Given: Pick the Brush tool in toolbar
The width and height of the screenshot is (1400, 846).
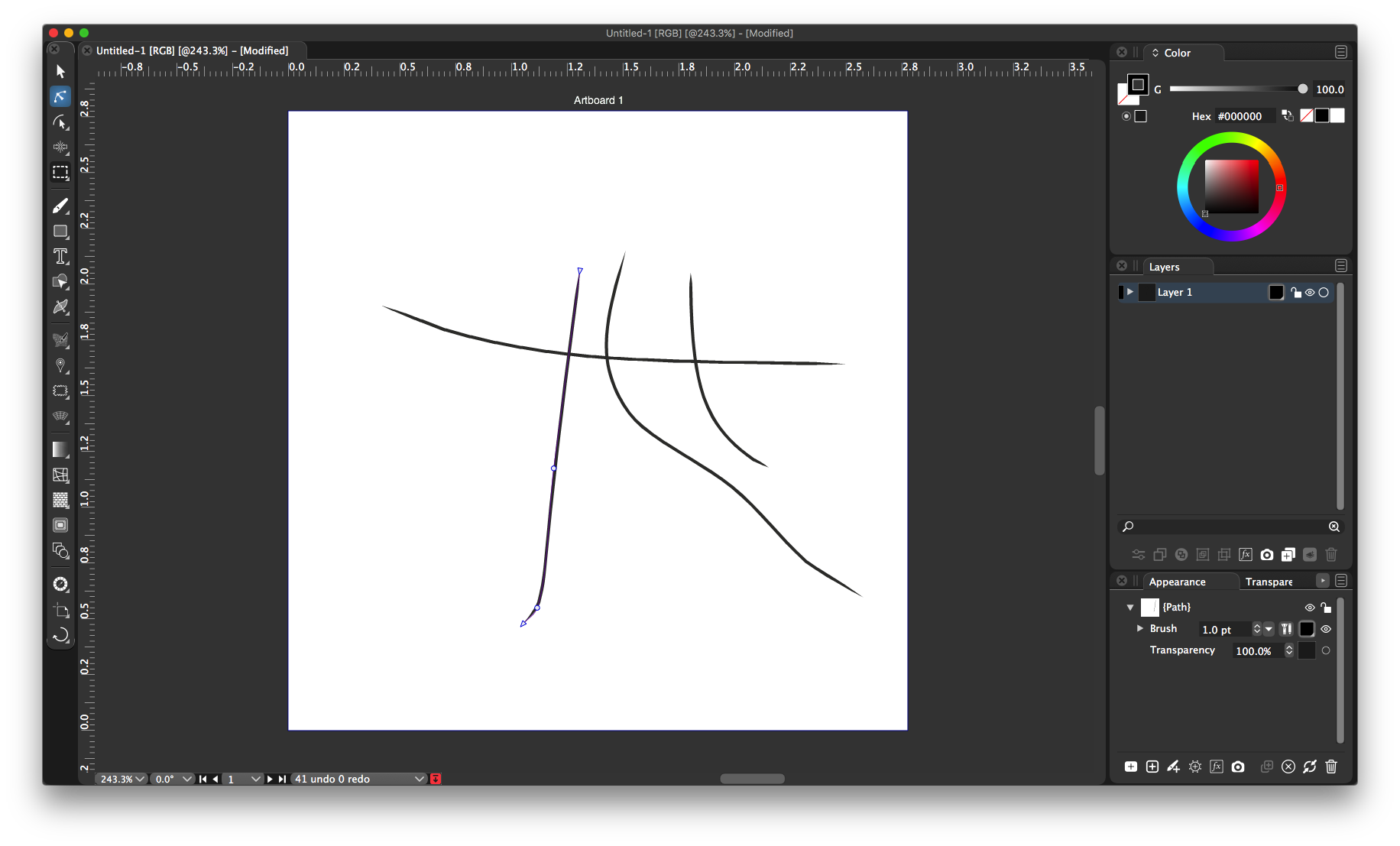Looking at the screenshot, I should click(60, 206).
